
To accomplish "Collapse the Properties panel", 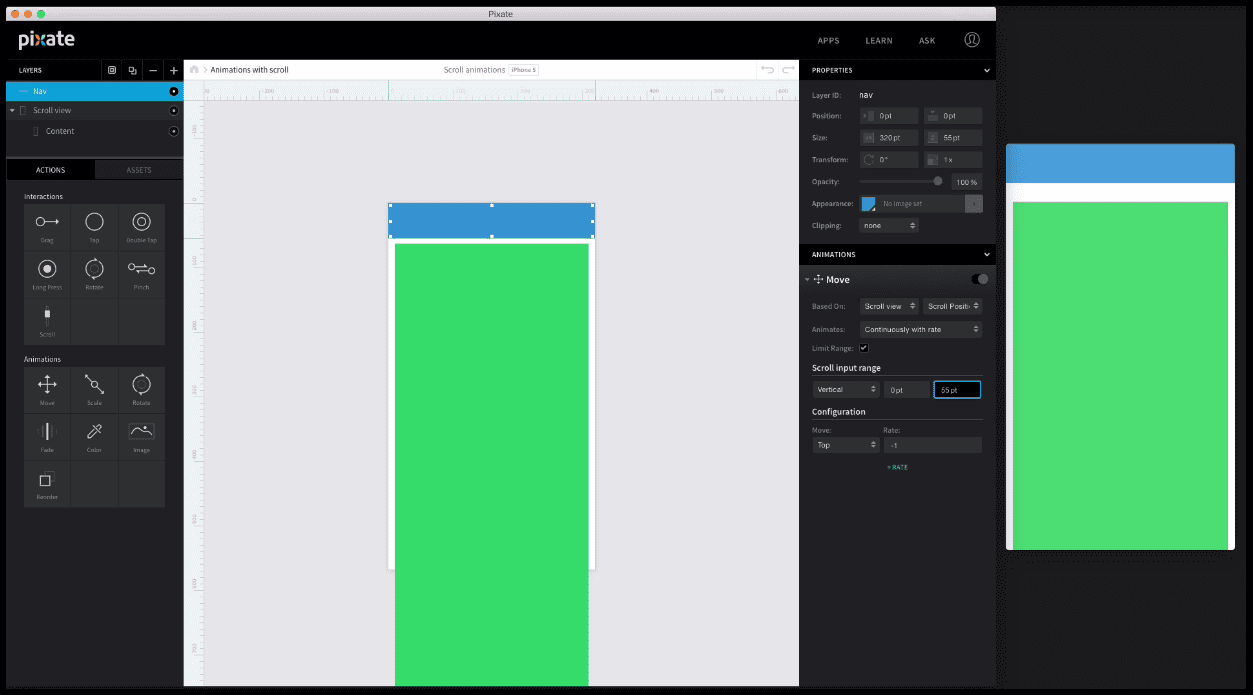I will (987, 71).
